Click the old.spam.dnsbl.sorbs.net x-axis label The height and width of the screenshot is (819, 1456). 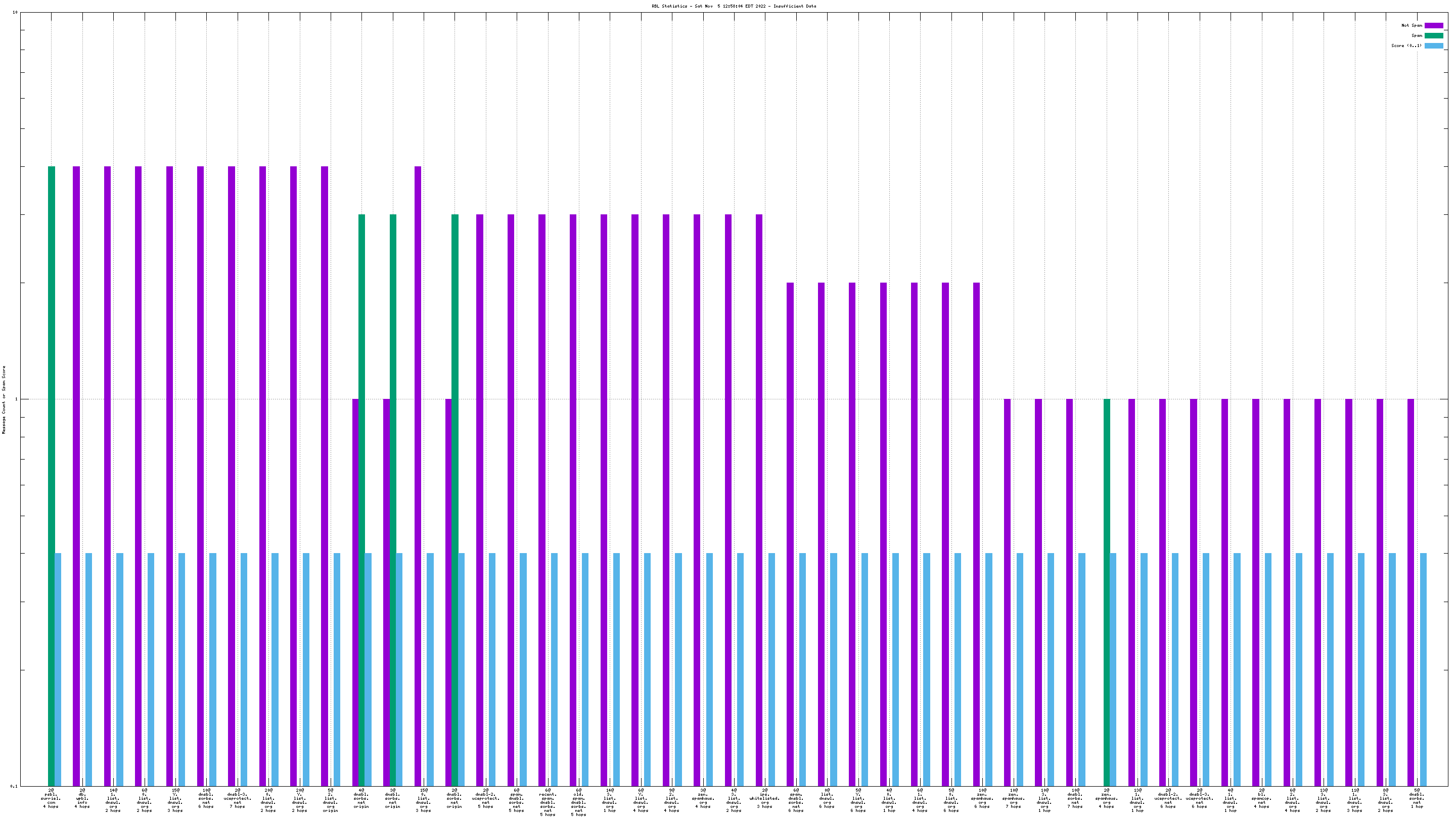pyautogui.click(x=578, y=802)
